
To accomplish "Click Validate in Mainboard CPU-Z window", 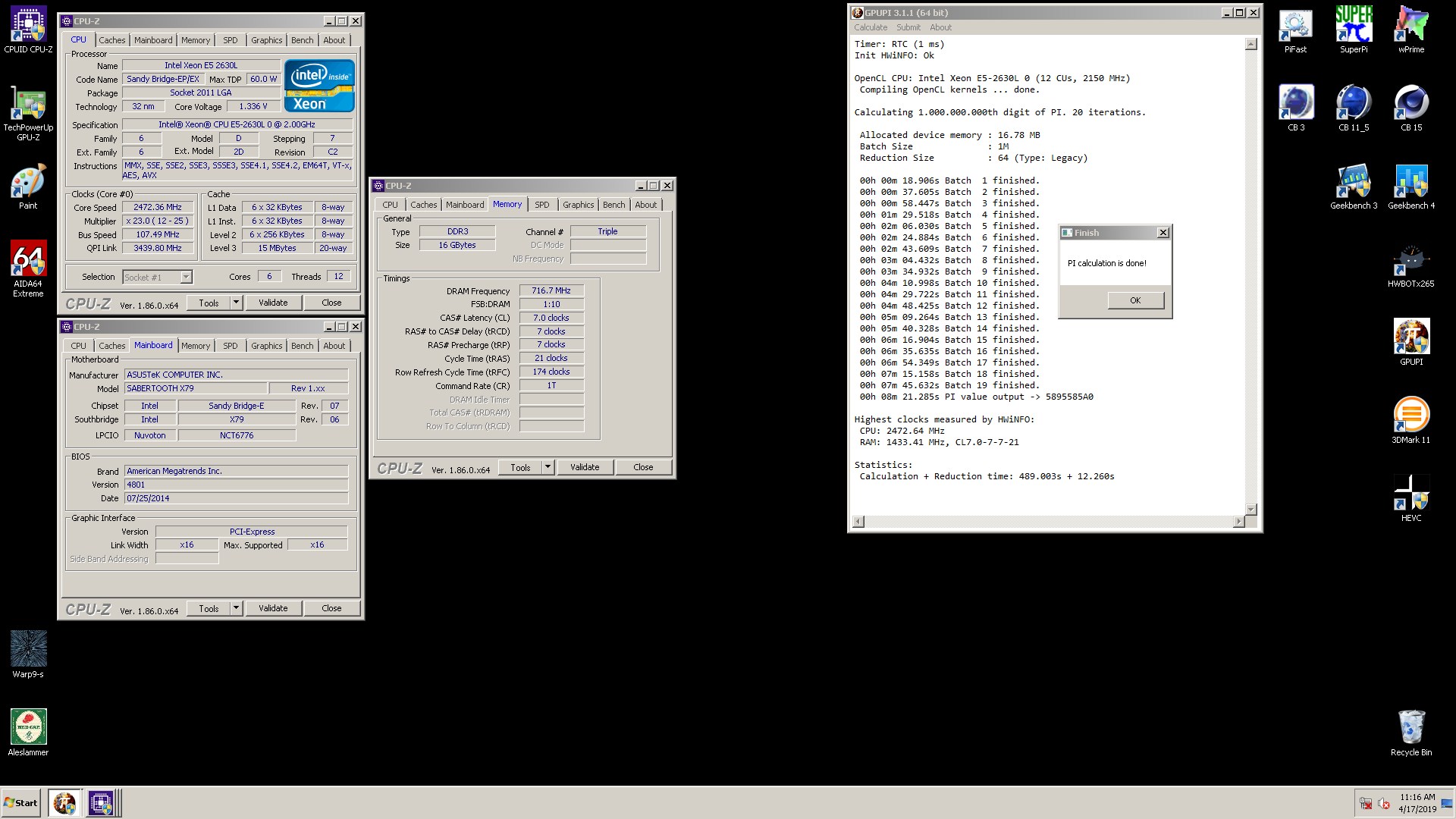I will coord(273,608).
